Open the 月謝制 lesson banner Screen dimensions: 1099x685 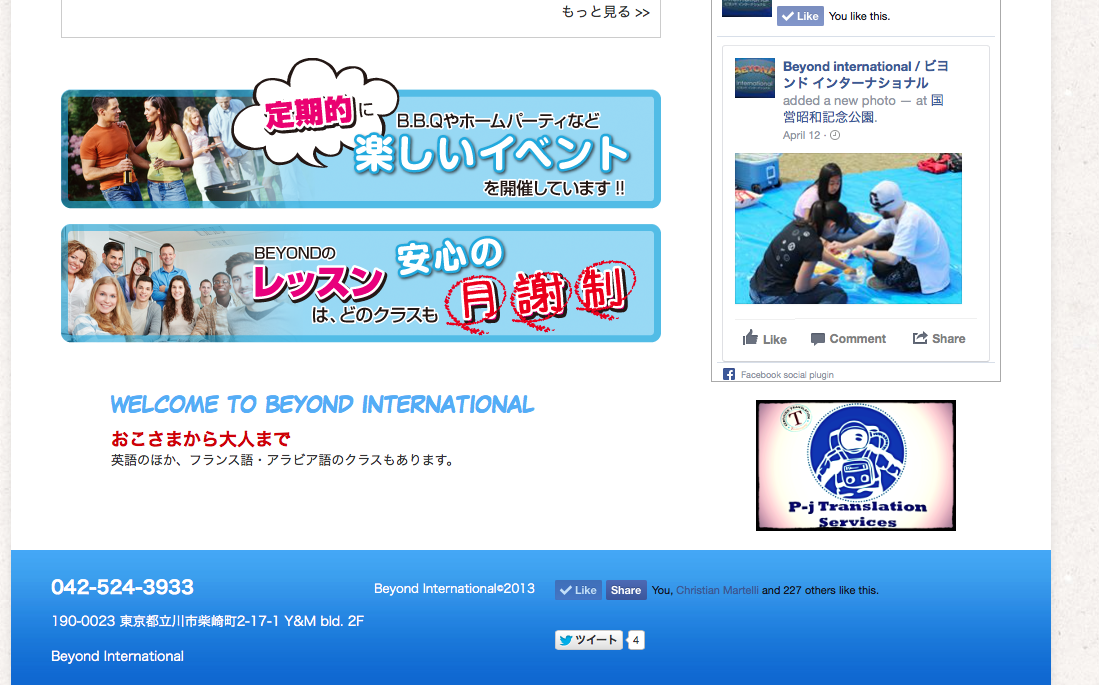point(361,283)
